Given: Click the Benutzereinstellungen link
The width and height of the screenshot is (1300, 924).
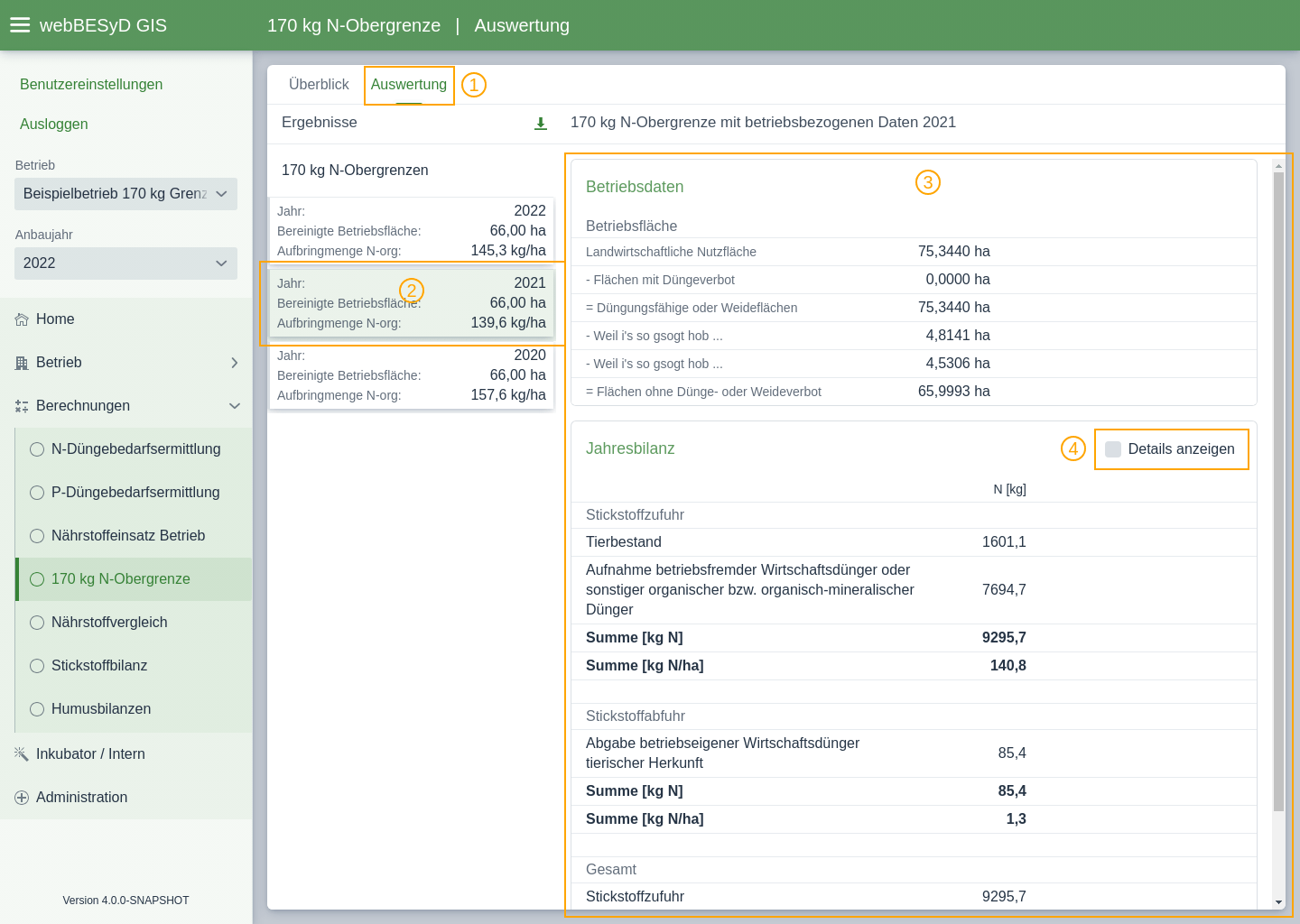Looking at the screenshot, I should pos(91,85).
